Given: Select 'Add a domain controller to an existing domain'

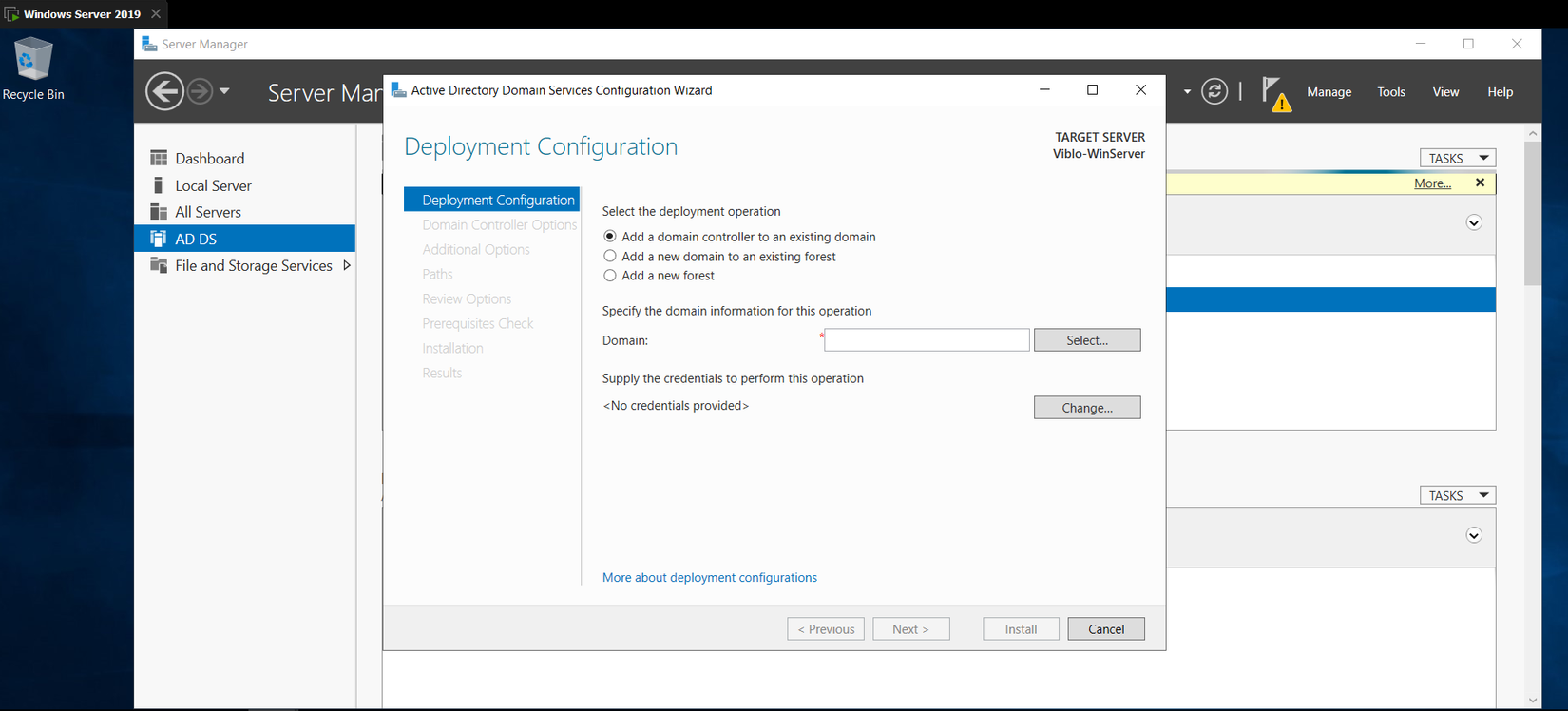Looking at the screenshot, I should tap(610, 237).
